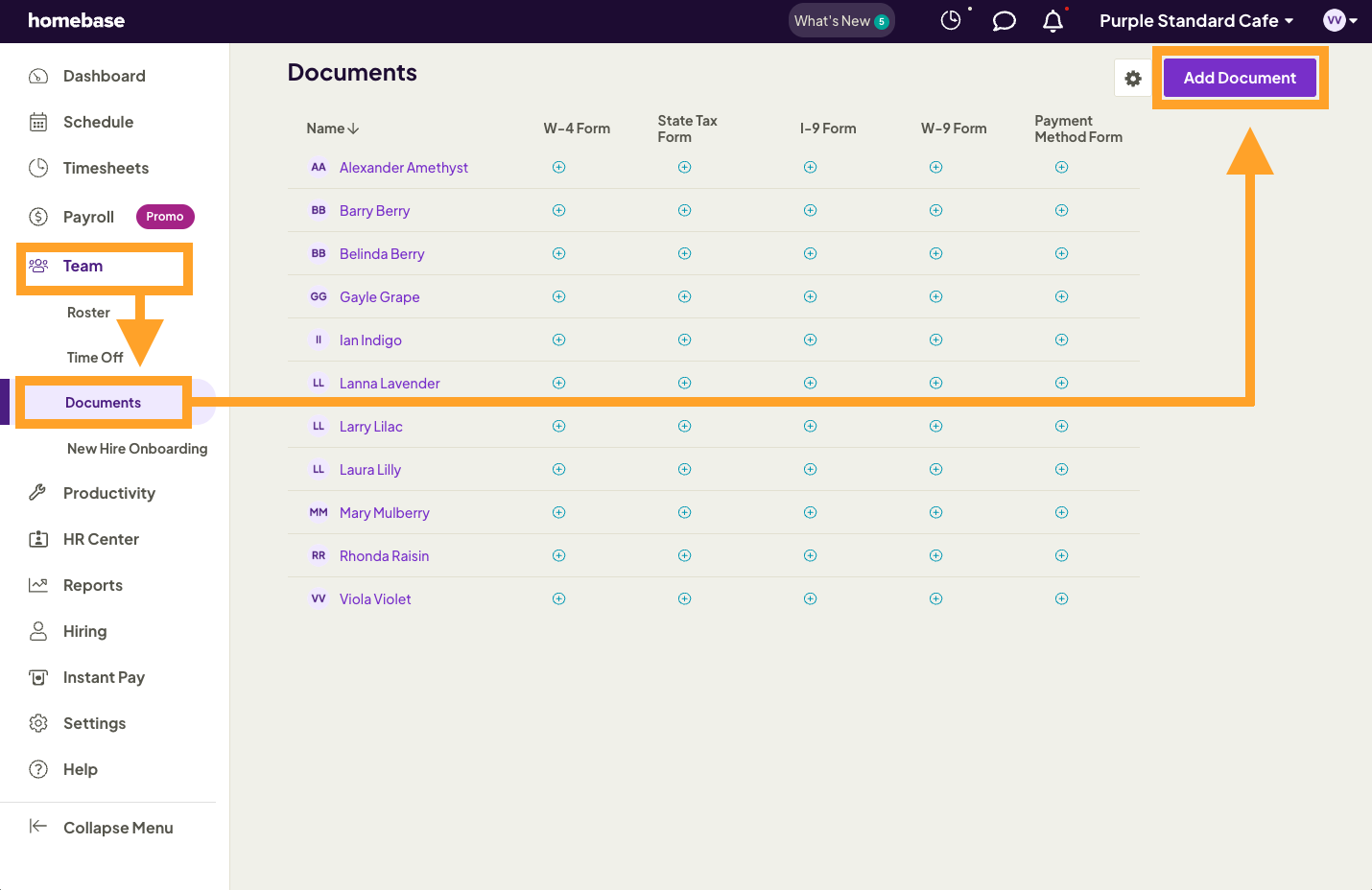Select Roster from the Team menu

point(88,313)
